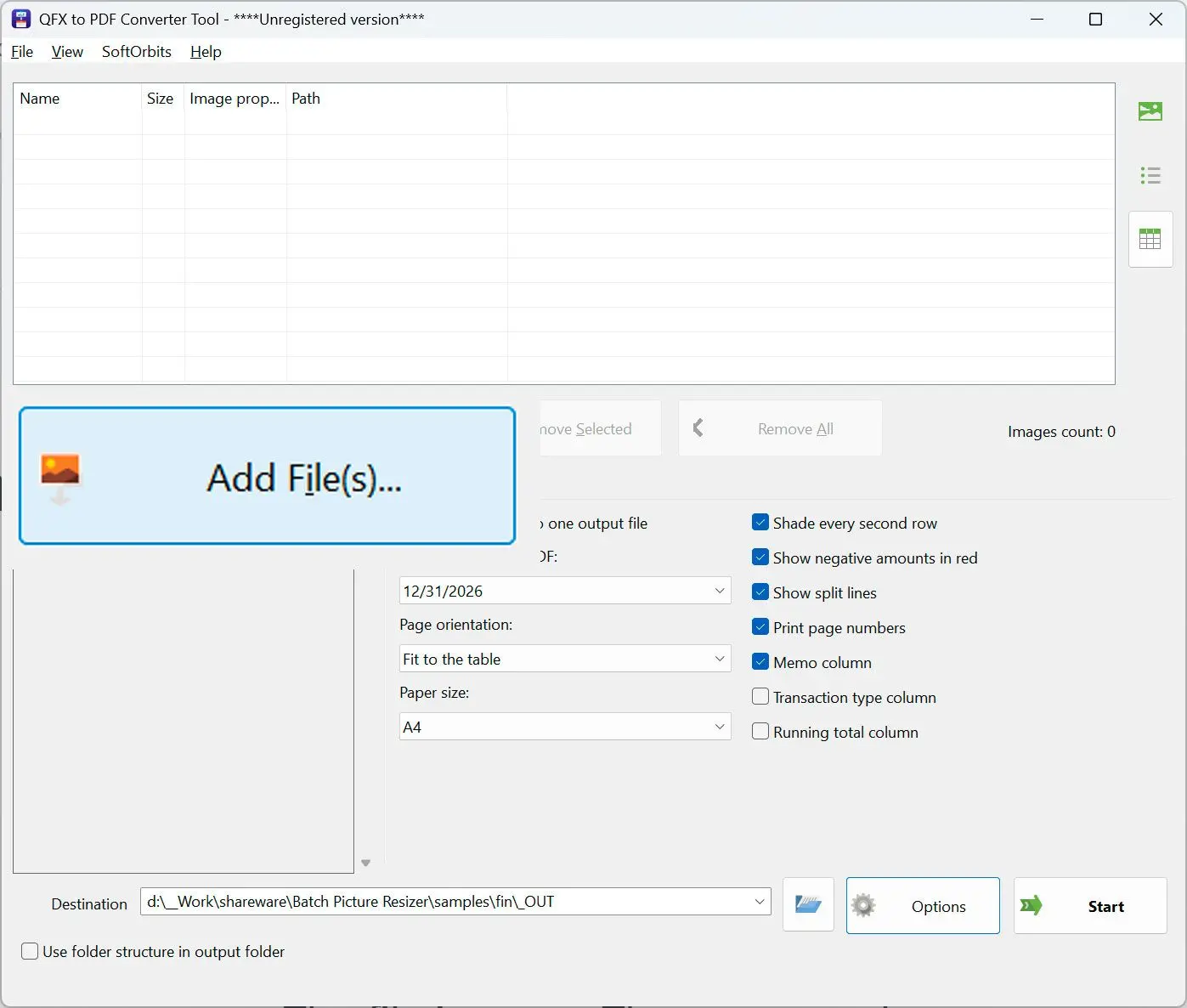Expand the Paper size A4 dropdown
This screenshot has width=1187, height=1008.
[565, 727]
